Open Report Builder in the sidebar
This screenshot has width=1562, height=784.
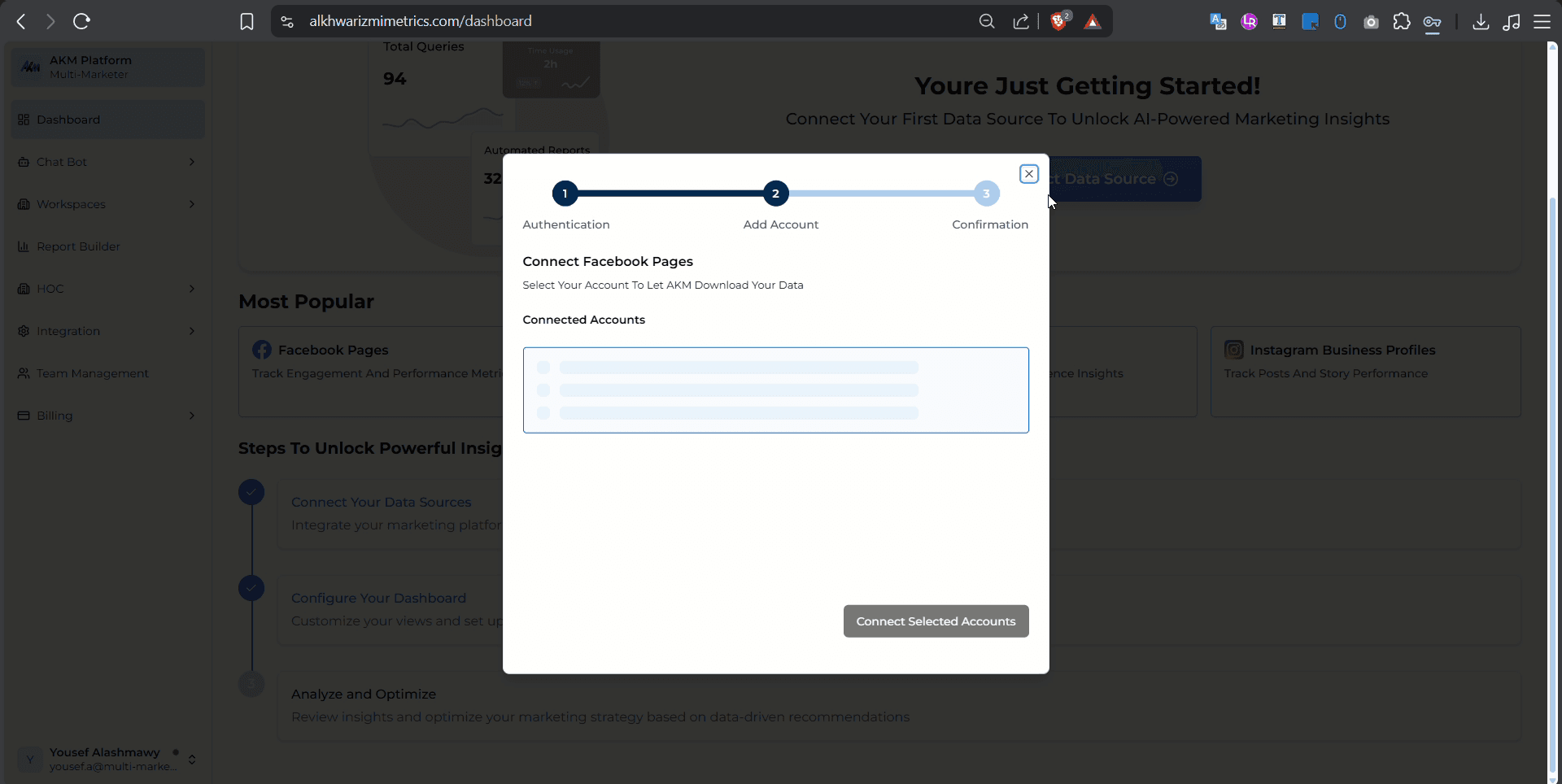pyautogui.click(x=108, y=246)
